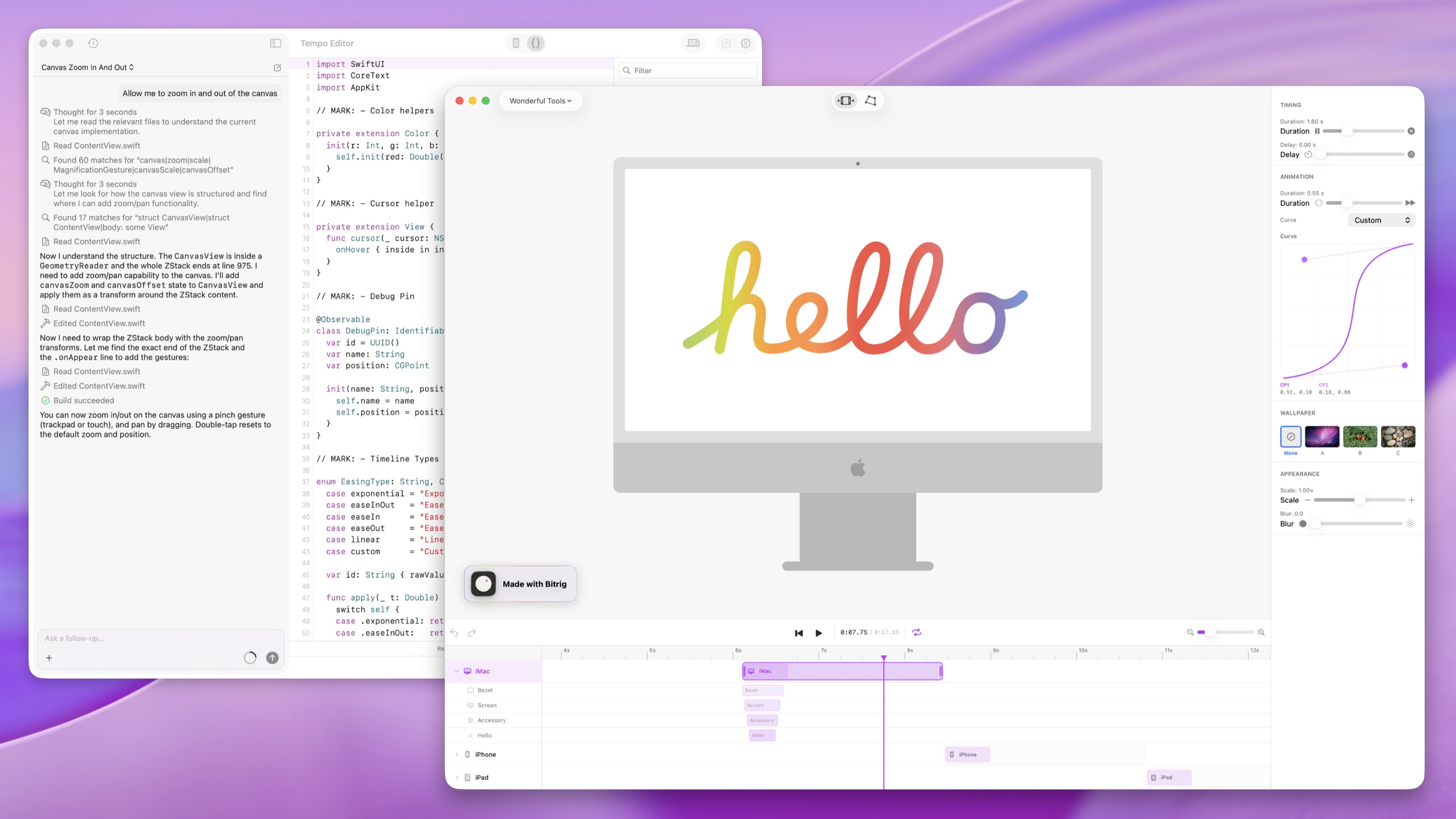The width and height of the screenshot is (1456, 819).
Task: Select wallpaper thumbnail A
Action: pos(1322,436)
